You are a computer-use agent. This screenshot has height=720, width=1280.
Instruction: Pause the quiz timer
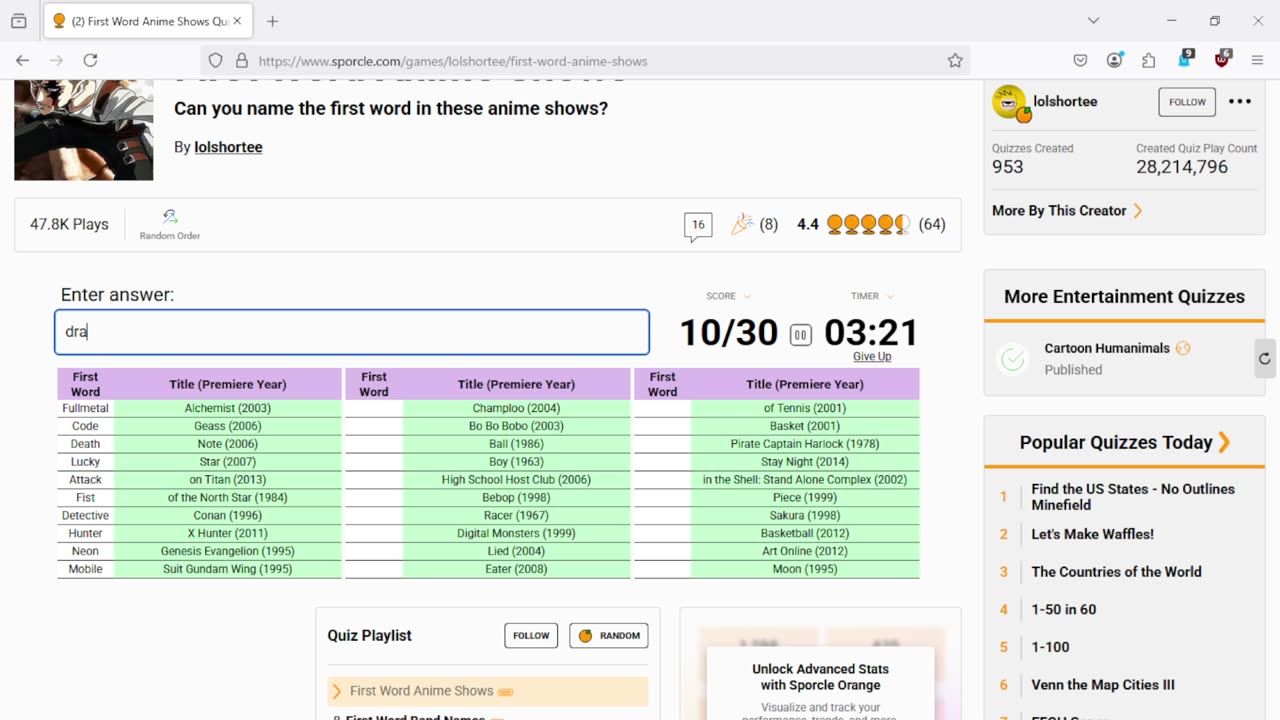tap(800, 335)
